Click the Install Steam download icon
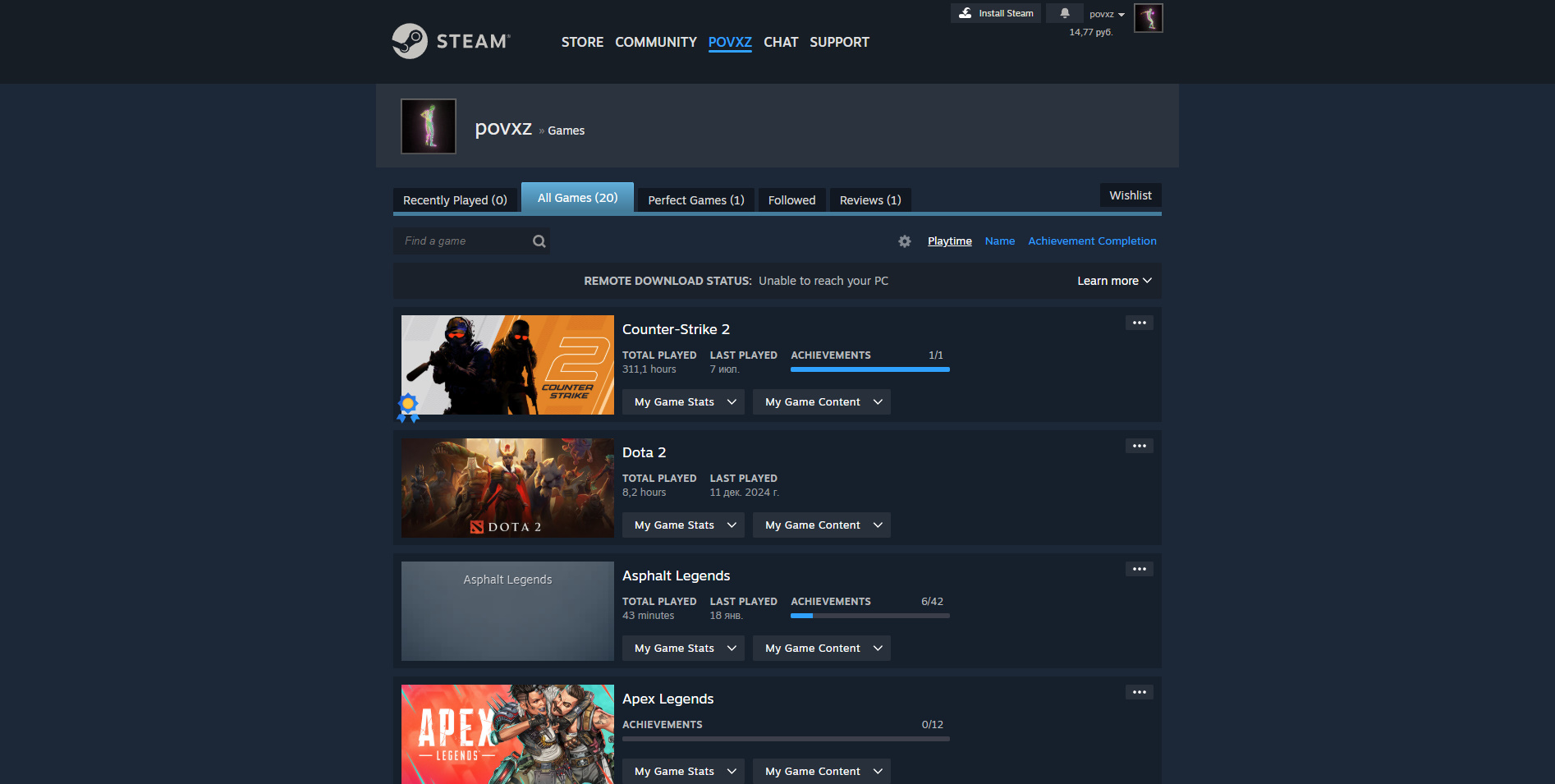Screen dimensions: 1555x784 [966, 13]
